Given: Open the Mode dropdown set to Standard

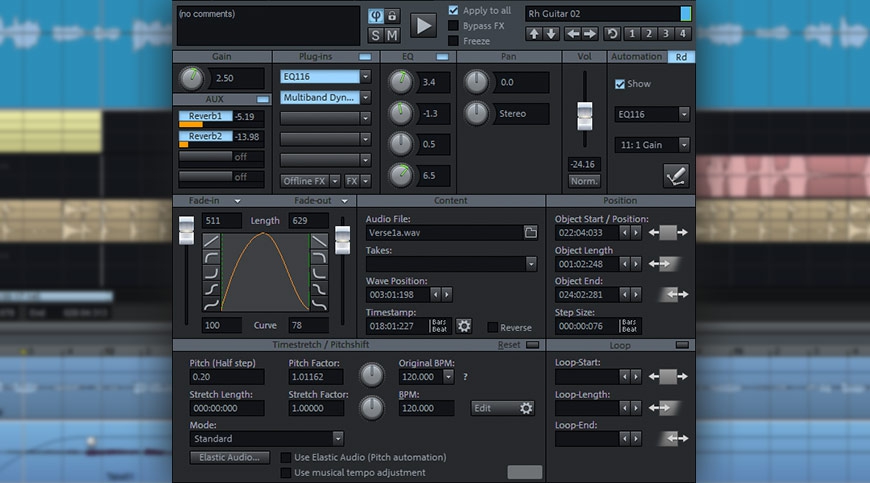Looking at the screenshot, I should (337, 438).
